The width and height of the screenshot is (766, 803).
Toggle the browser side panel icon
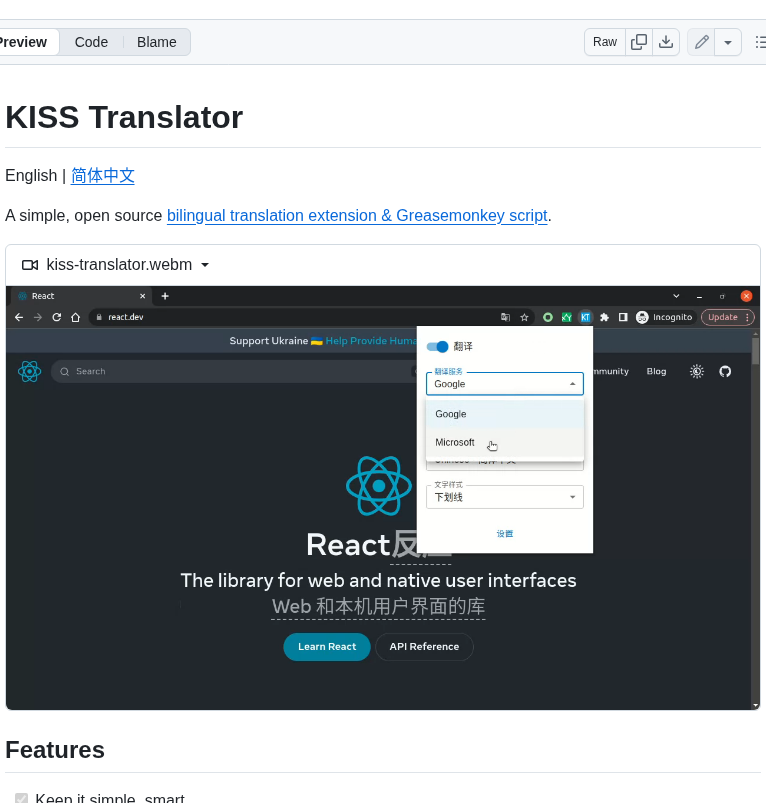pyautogui.click(x=623, y=318)
